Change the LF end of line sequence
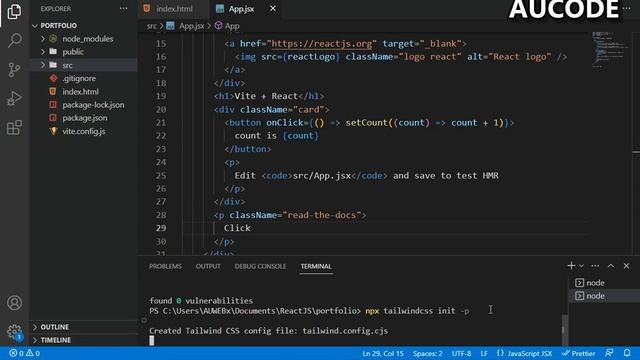Image resolution: width=640 pixels, height=360 pixels. (484, 353)
